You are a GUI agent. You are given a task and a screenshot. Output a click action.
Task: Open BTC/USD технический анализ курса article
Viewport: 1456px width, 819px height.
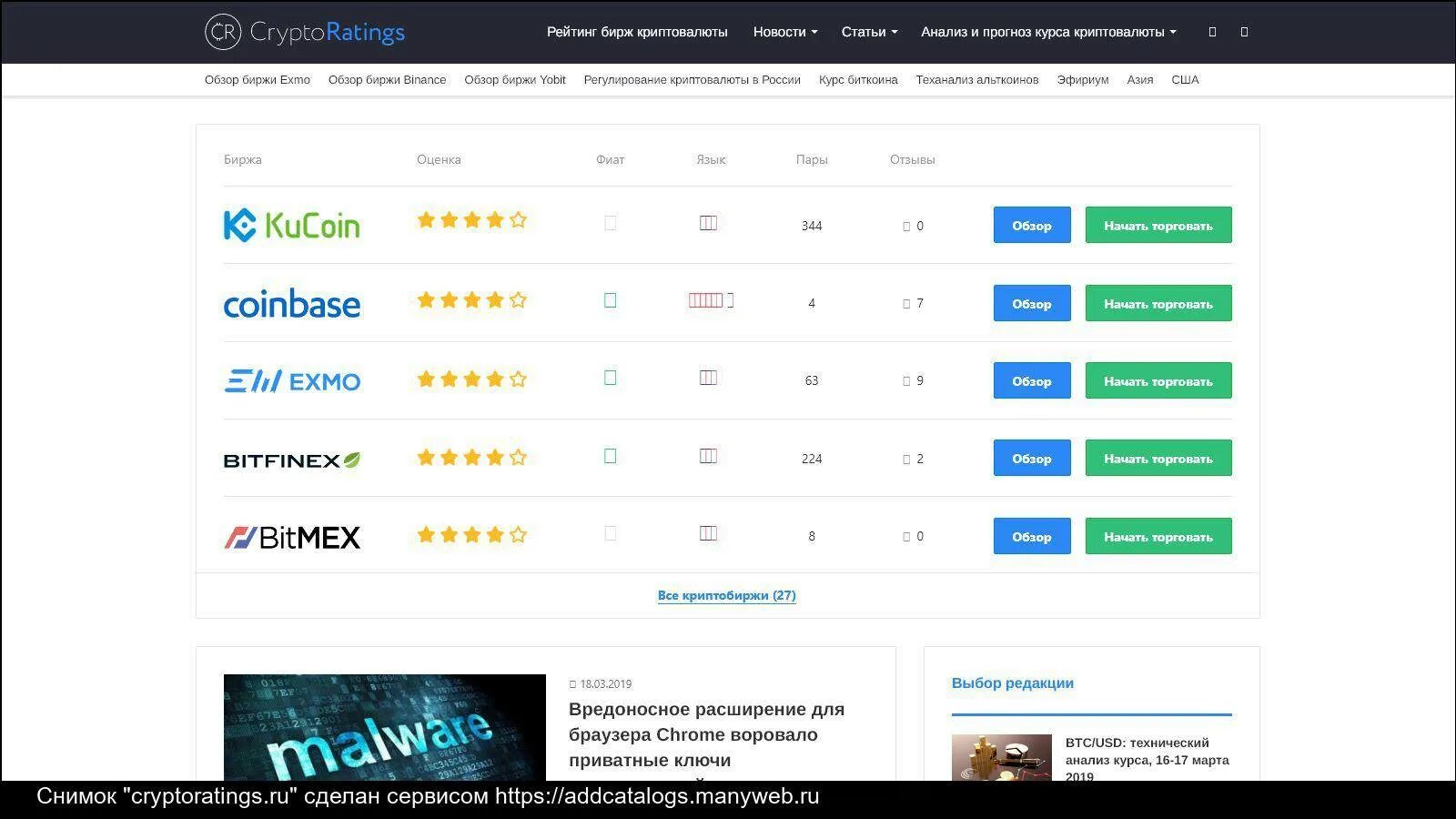1148,760
